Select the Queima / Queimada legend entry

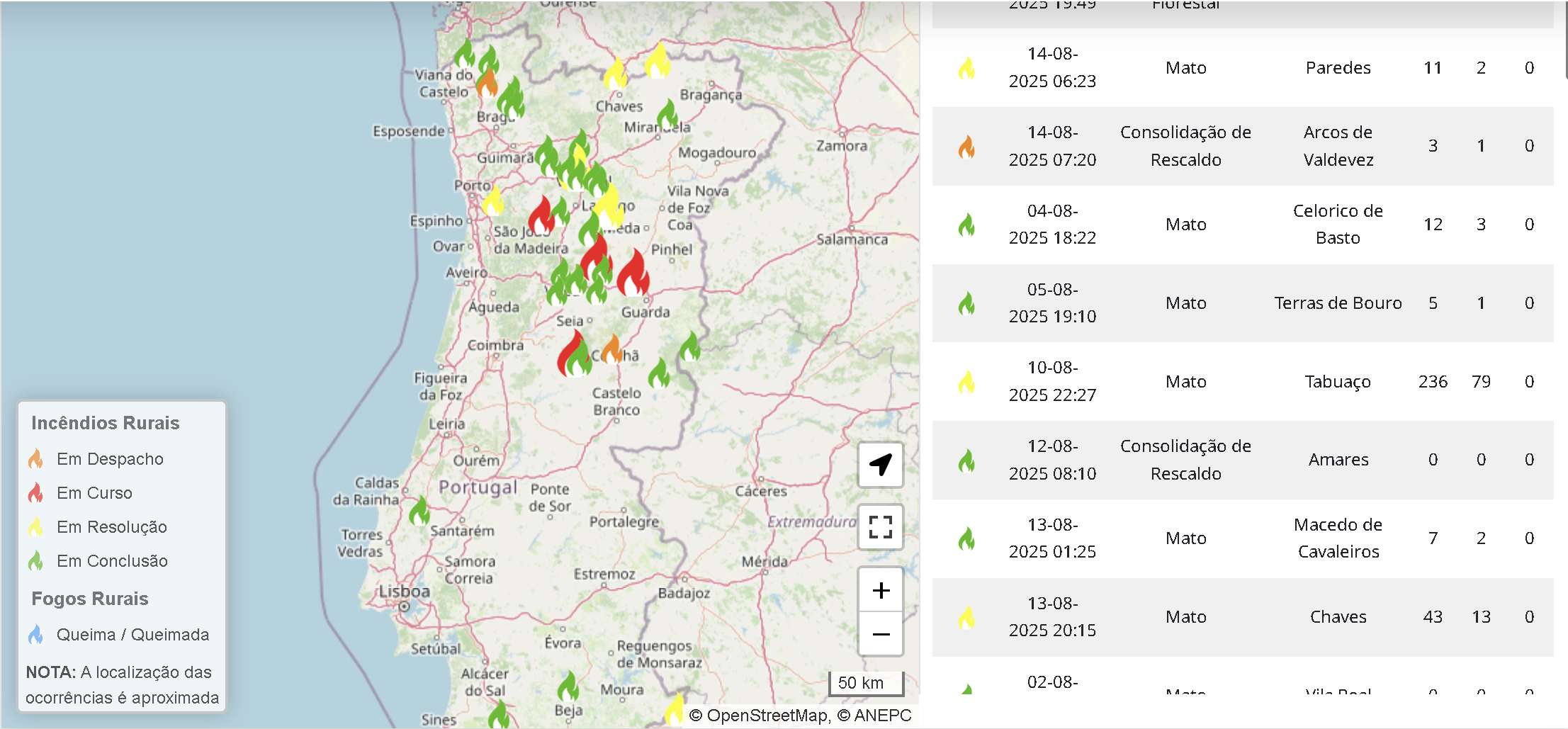coord(132,635)
